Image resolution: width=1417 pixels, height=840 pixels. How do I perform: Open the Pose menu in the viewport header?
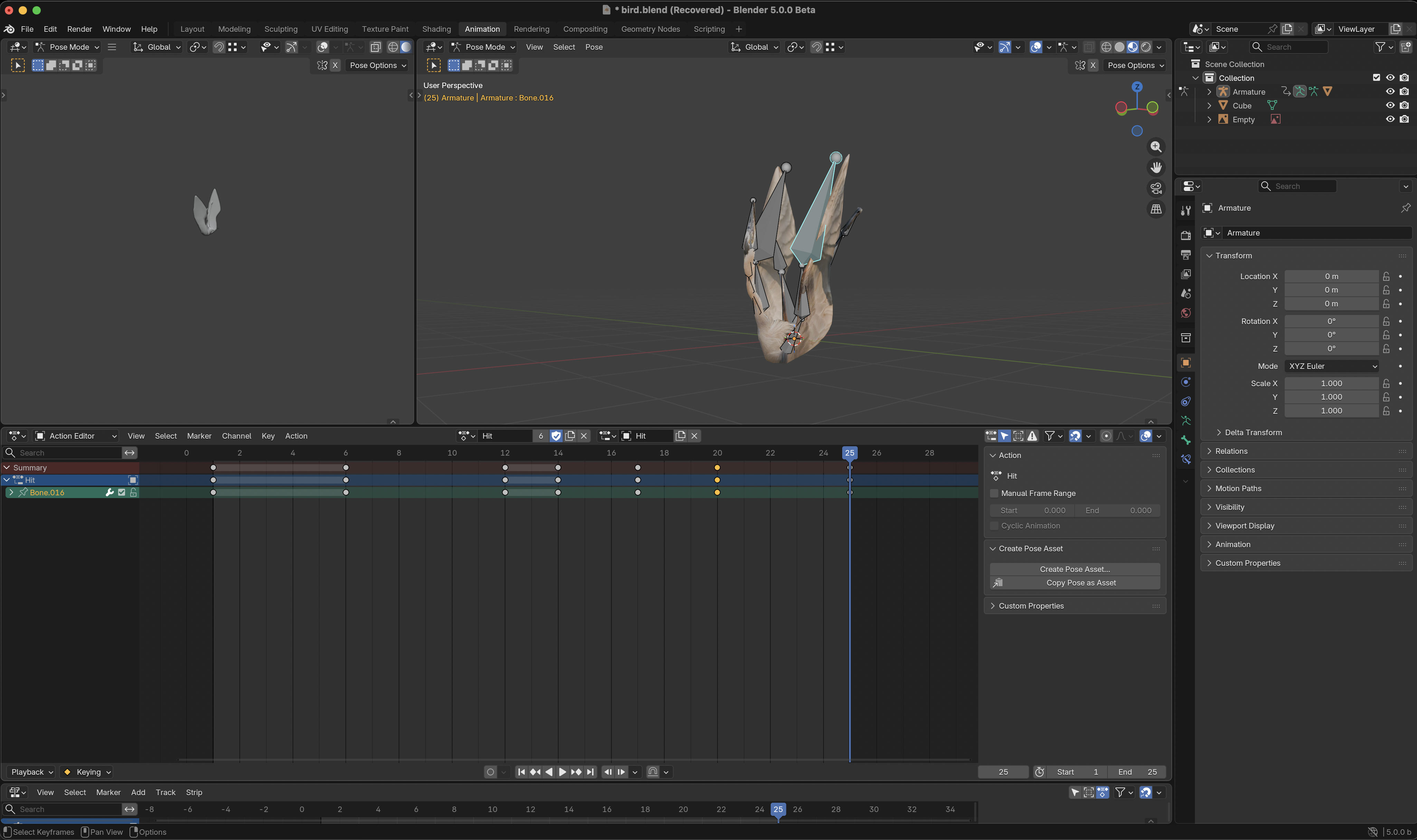(594, 47)
